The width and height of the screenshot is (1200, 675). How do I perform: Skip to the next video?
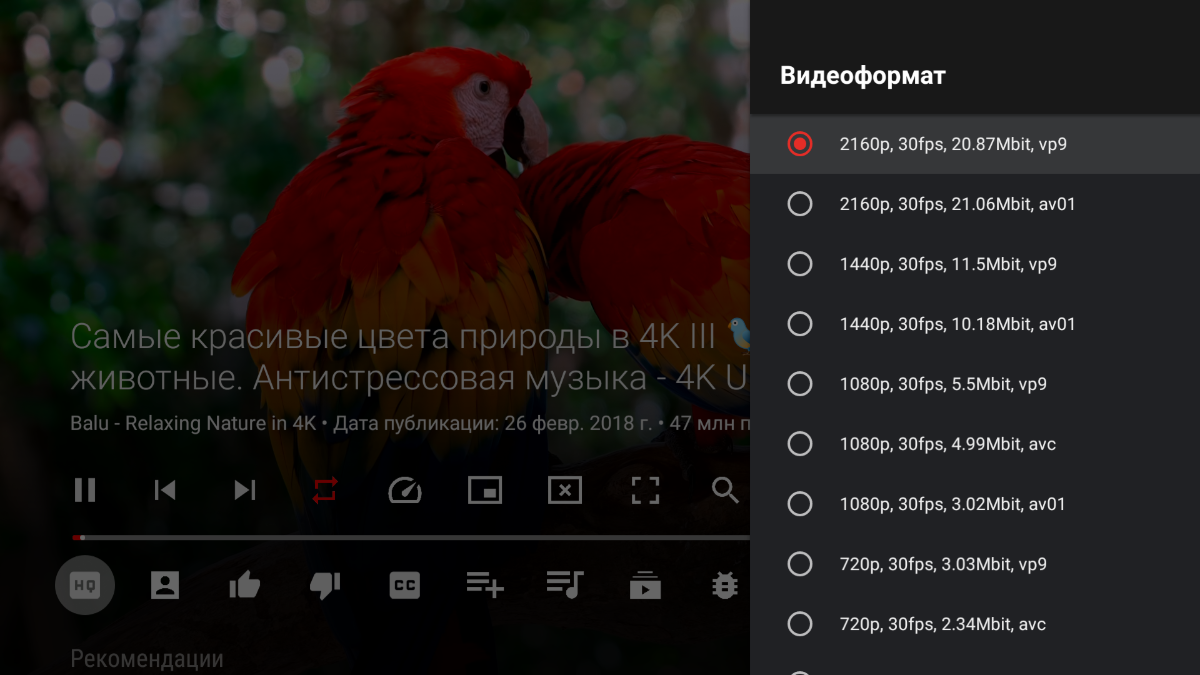(x=245, y=490)
